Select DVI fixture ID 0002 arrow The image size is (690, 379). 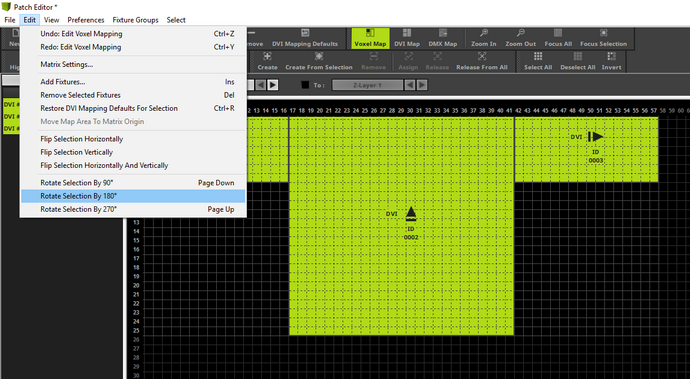pyautogui.click(x=411, y=213)
